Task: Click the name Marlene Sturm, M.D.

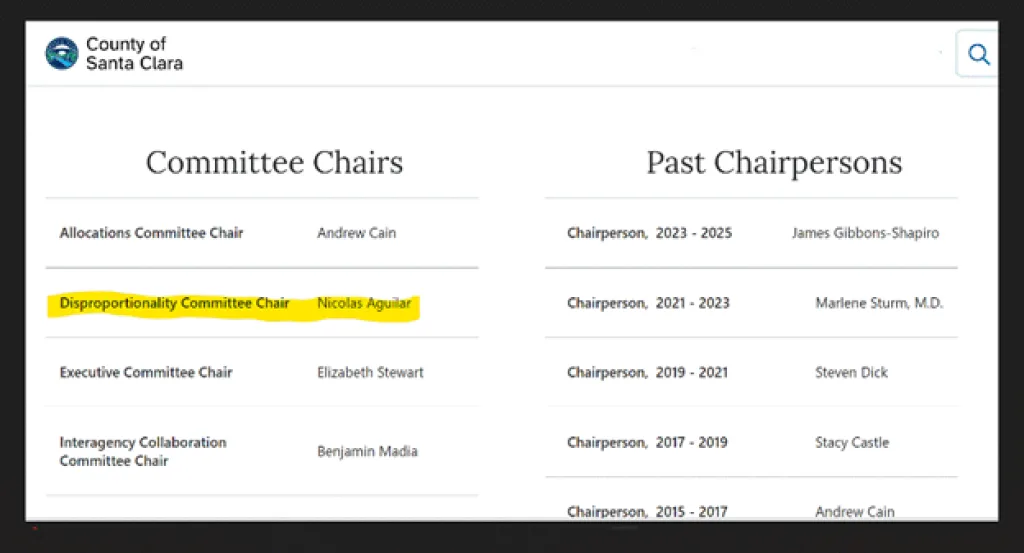Action: click(879, 303)
